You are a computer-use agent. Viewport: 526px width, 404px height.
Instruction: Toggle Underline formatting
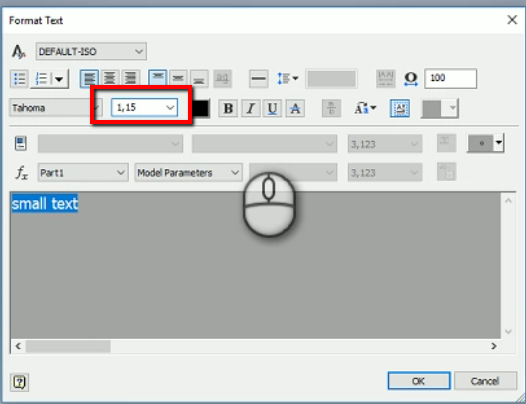272,108
